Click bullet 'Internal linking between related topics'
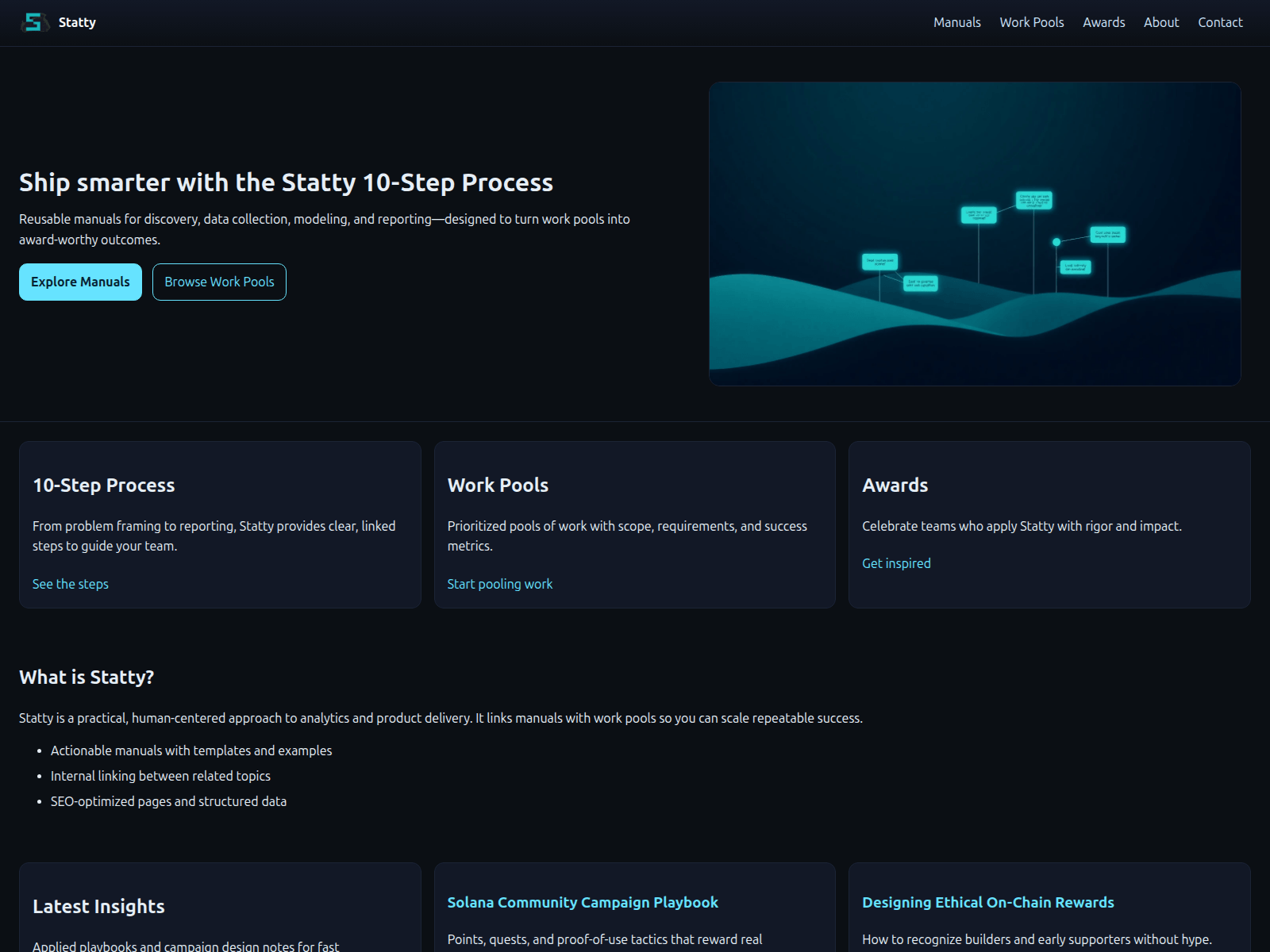The image size is (1270, 952). (x=160, y=776)
